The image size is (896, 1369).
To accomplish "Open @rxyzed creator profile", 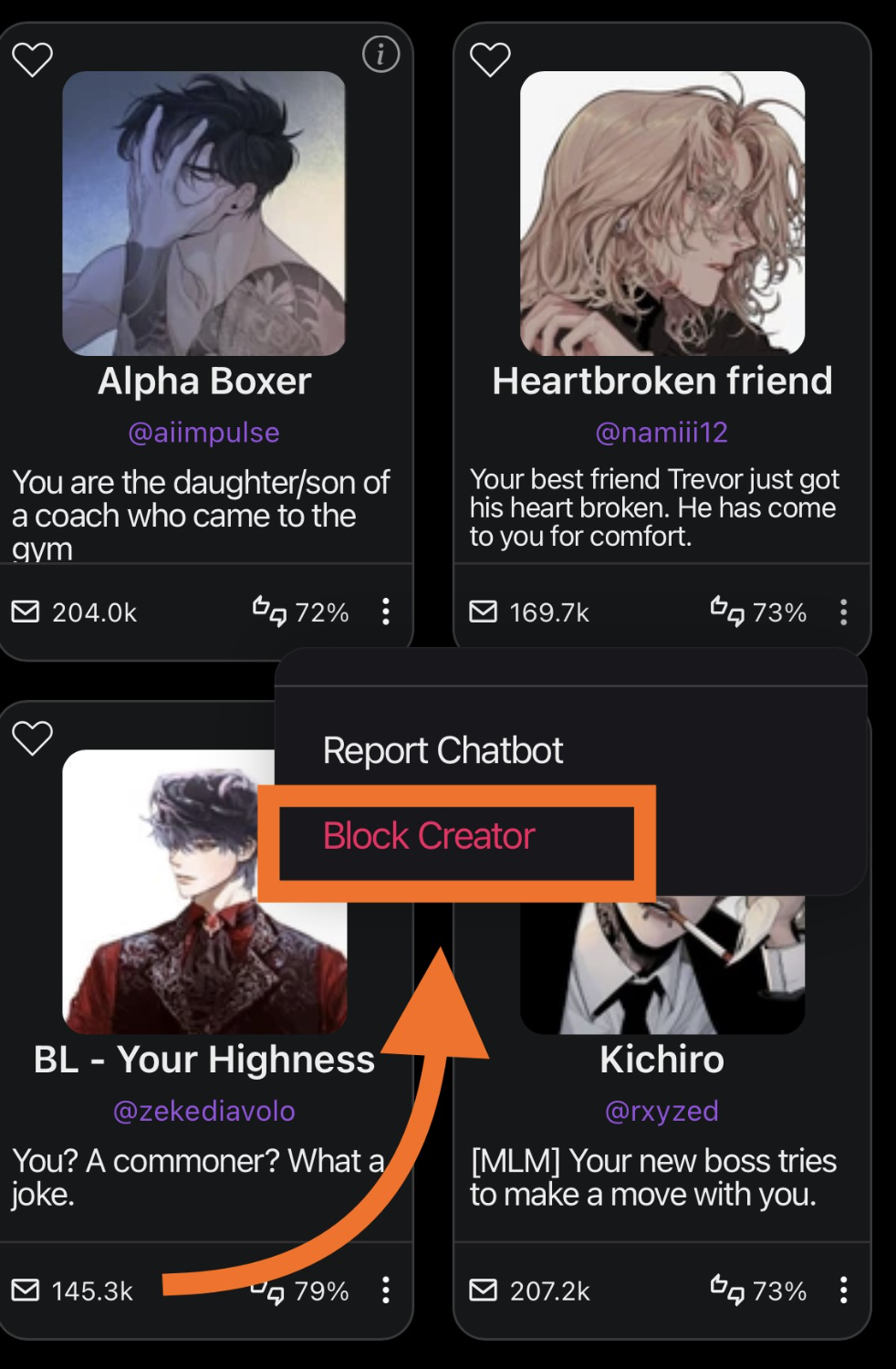I will click(662, 1111).
